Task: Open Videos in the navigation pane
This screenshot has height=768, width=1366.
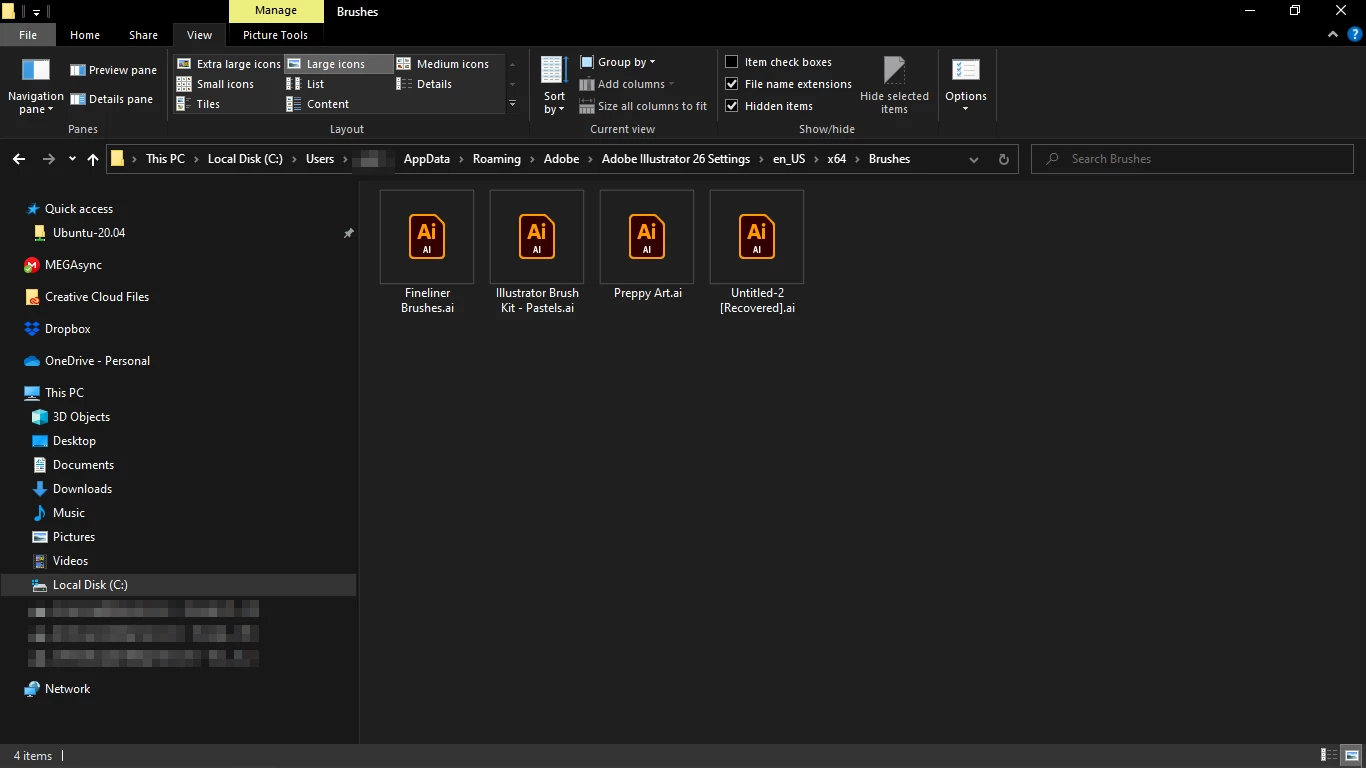Action: click(x=70, y=561)
